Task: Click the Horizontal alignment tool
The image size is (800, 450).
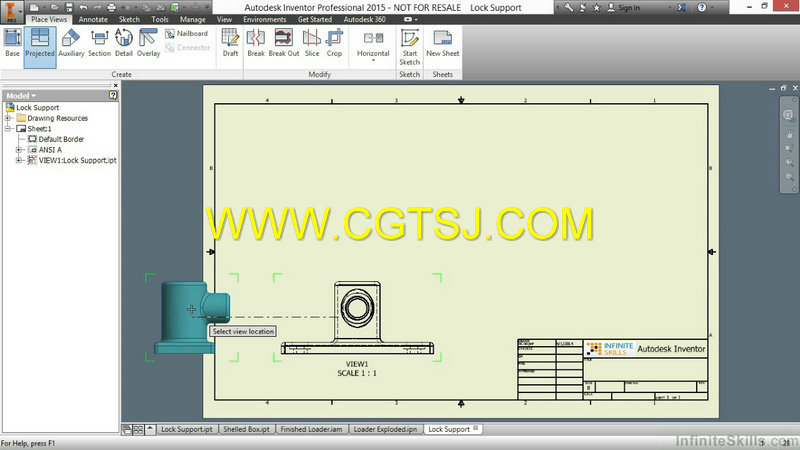Action: (x=373, y=43)
